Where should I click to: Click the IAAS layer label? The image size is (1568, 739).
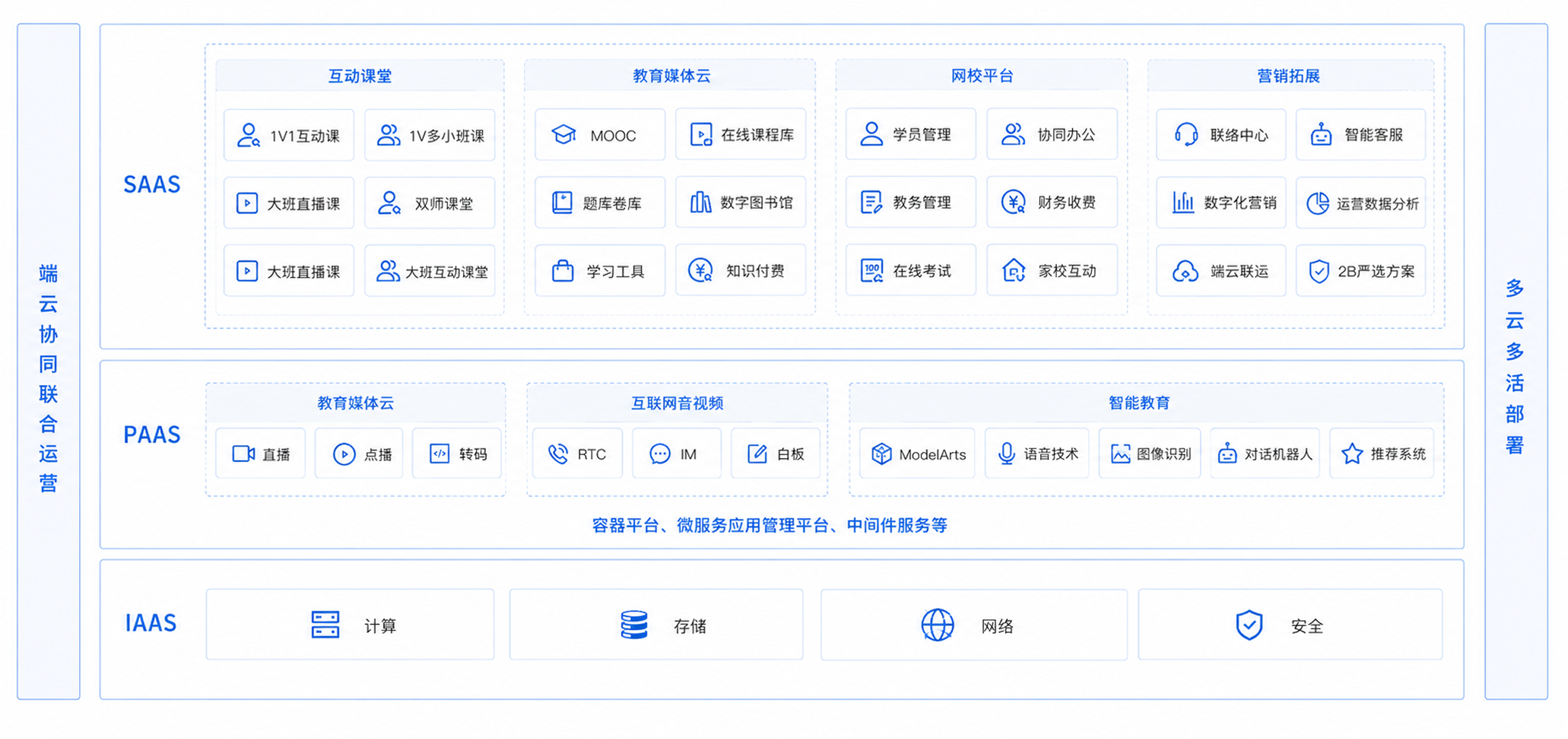coord(151,623)
